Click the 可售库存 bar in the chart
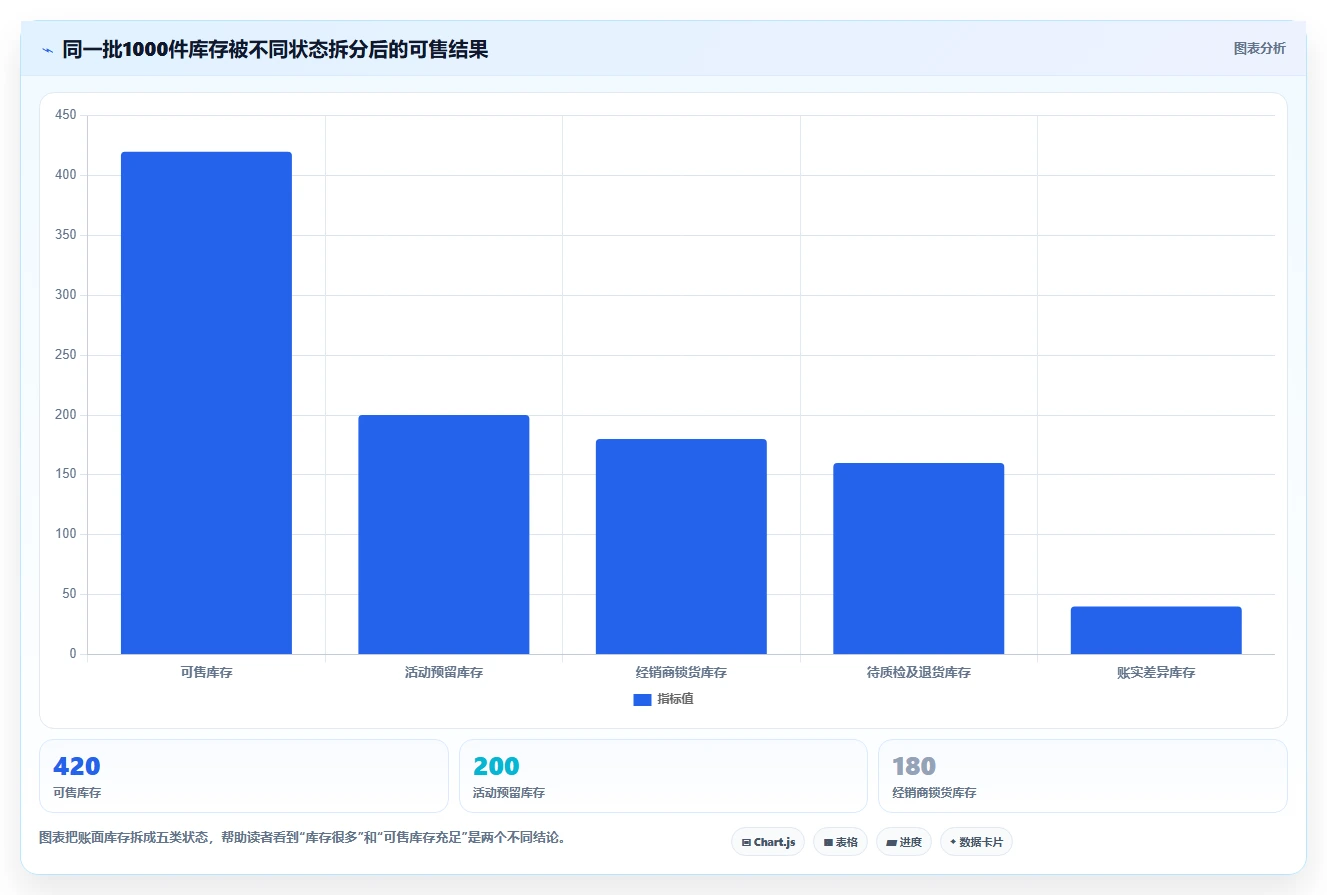This screenshot has width=1327, height=895. (206, 403)
